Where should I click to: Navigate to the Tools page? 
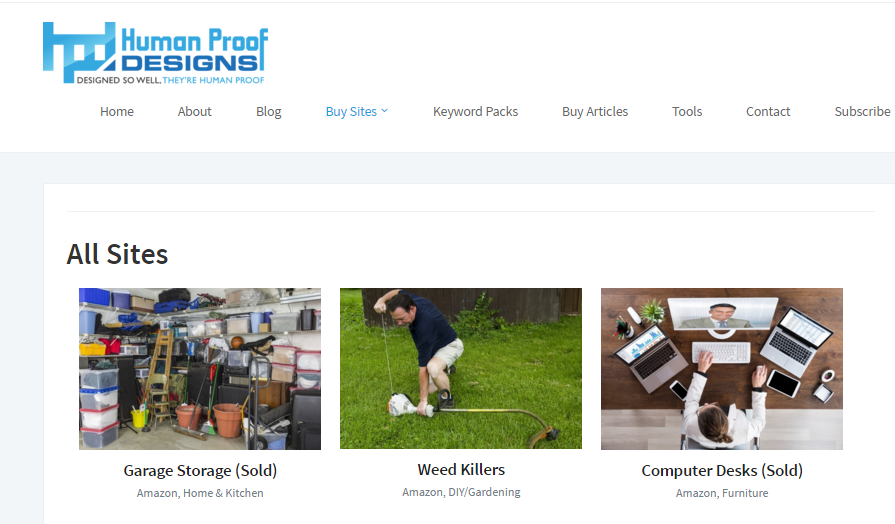[x=687, y=112]
